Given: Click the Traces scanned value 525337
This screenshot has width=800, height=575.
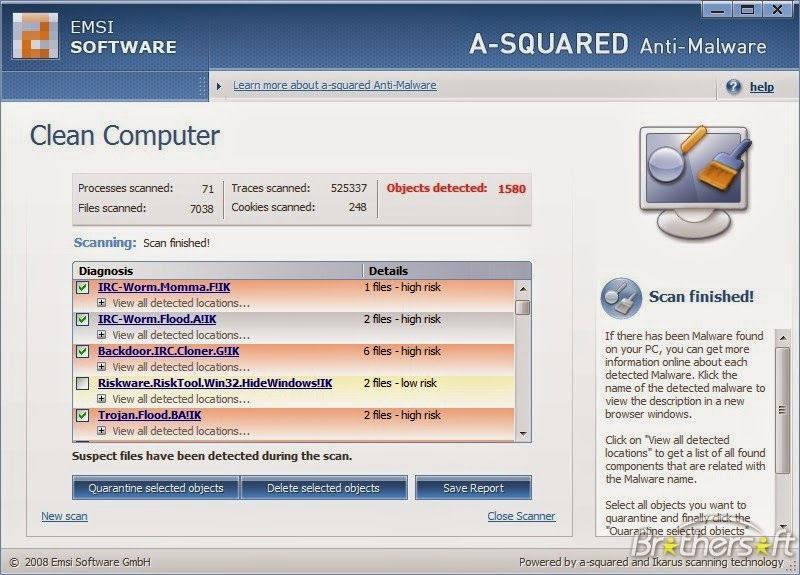Looking at the screenshot, I should (348, 188).
